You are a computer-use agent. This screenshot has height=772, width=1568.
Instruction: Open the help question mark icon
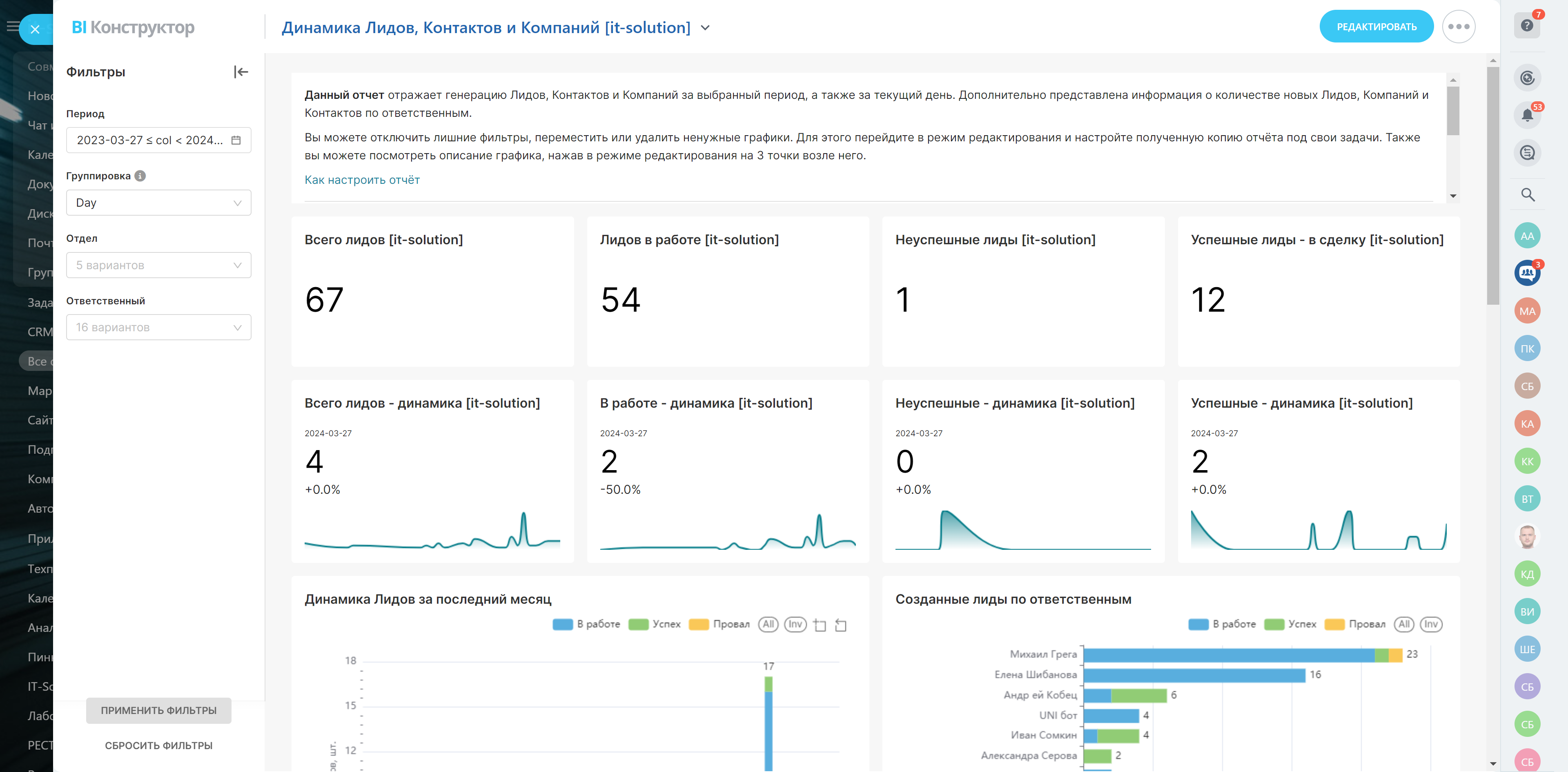pos(1527,26)
